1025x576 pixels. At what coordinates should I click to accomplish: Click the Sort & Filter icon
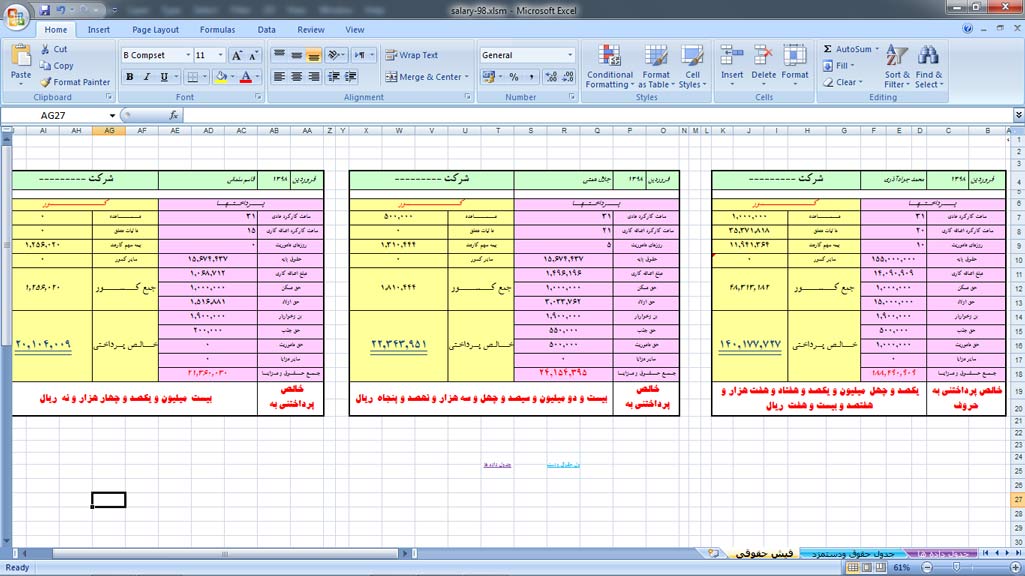click(897, 67)
